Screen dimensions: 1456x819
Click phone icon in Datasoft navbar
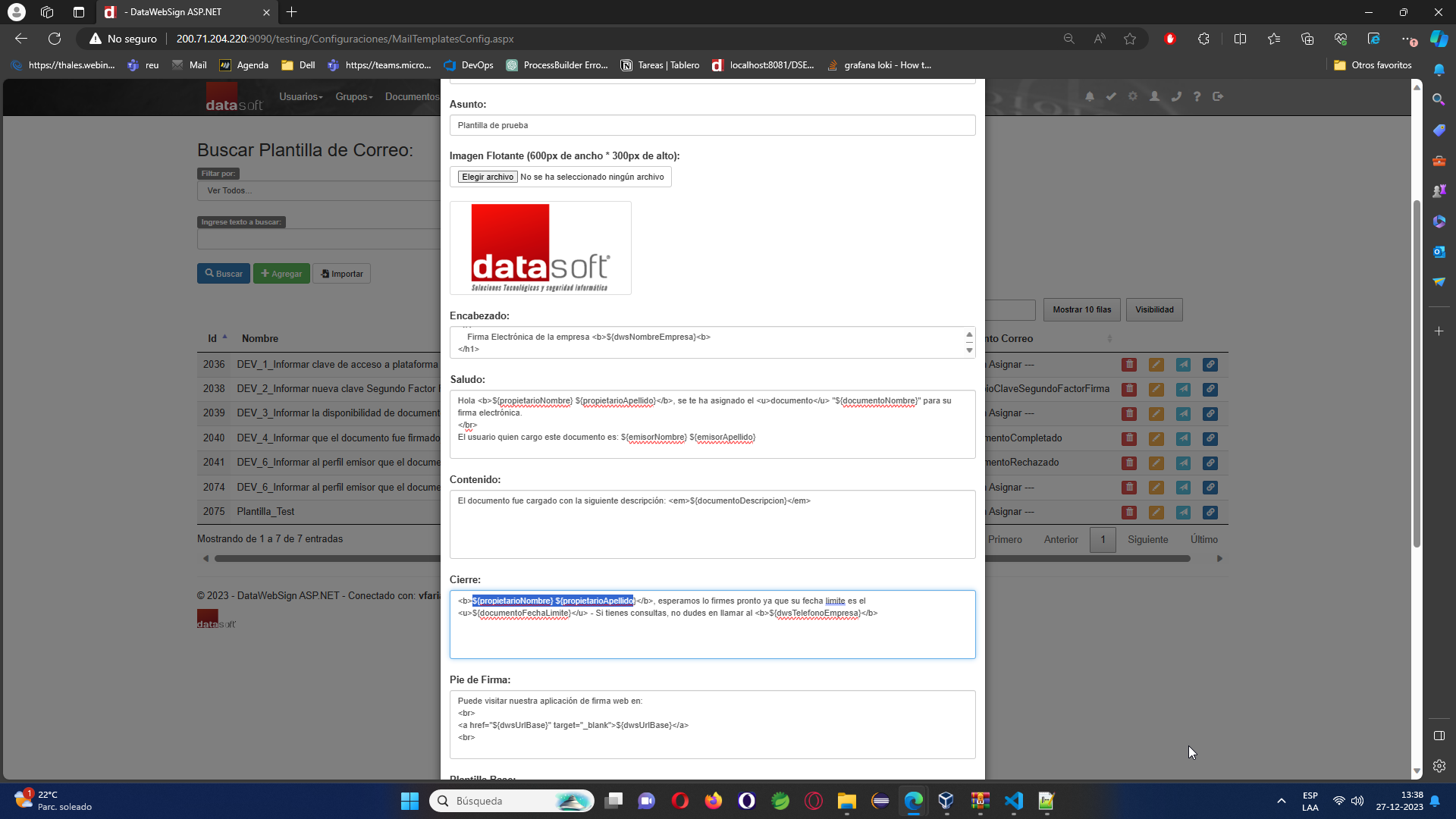(x=1176, y=96)
